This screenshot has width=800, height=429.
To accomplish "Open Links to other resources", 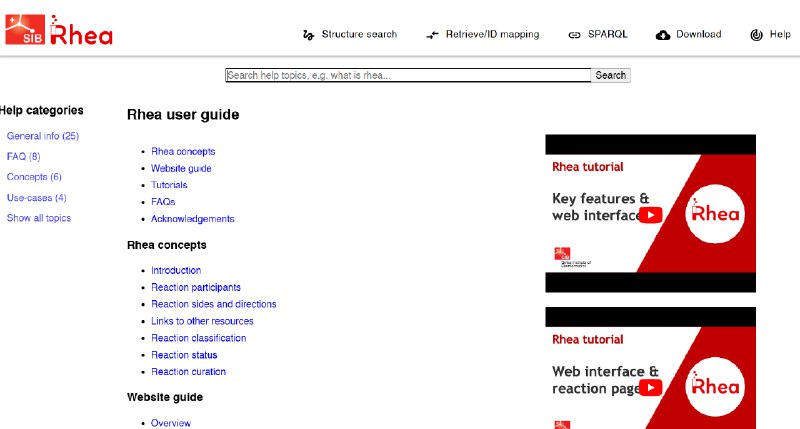I will pyautogui.click(x=202, y=321).
